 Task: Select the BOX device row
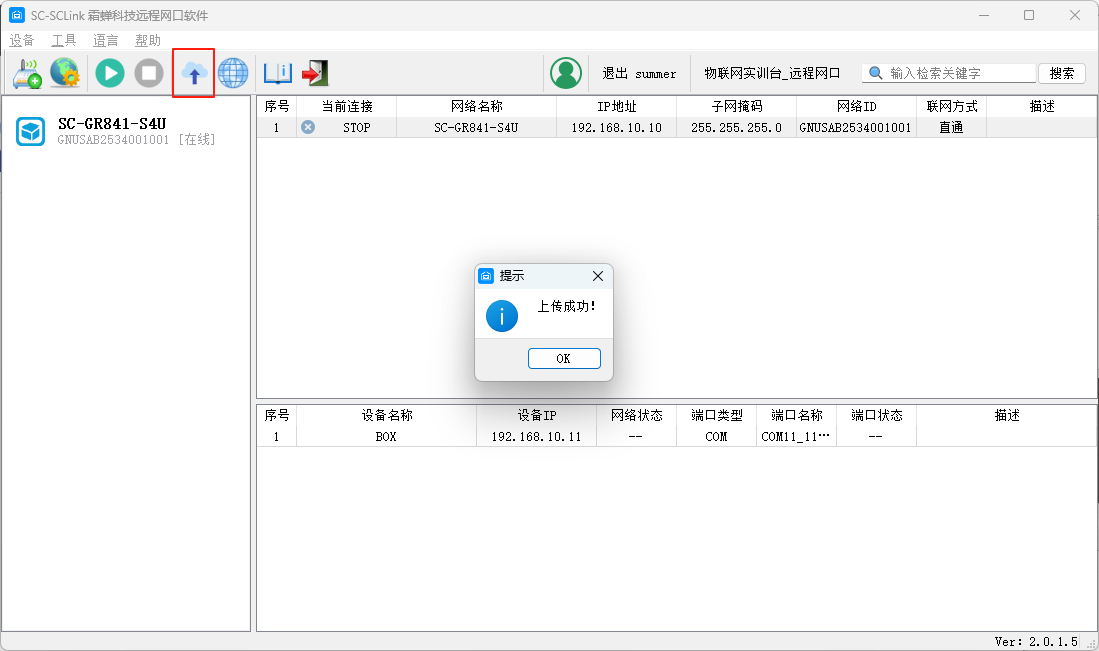(386, 437)
